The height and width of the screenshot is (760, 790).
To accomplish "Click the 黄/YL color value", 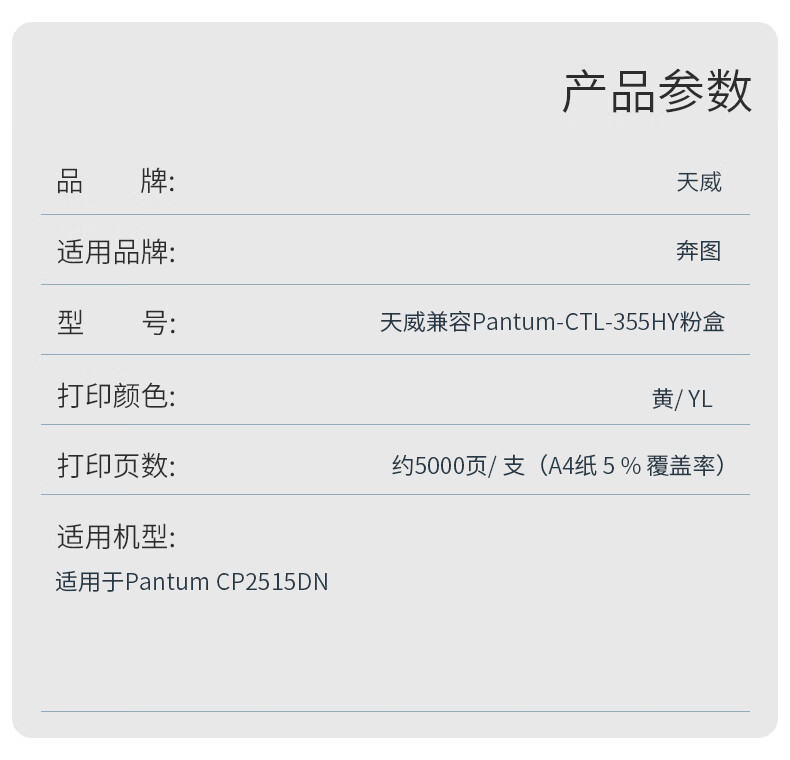I will (x=682, y=399).
